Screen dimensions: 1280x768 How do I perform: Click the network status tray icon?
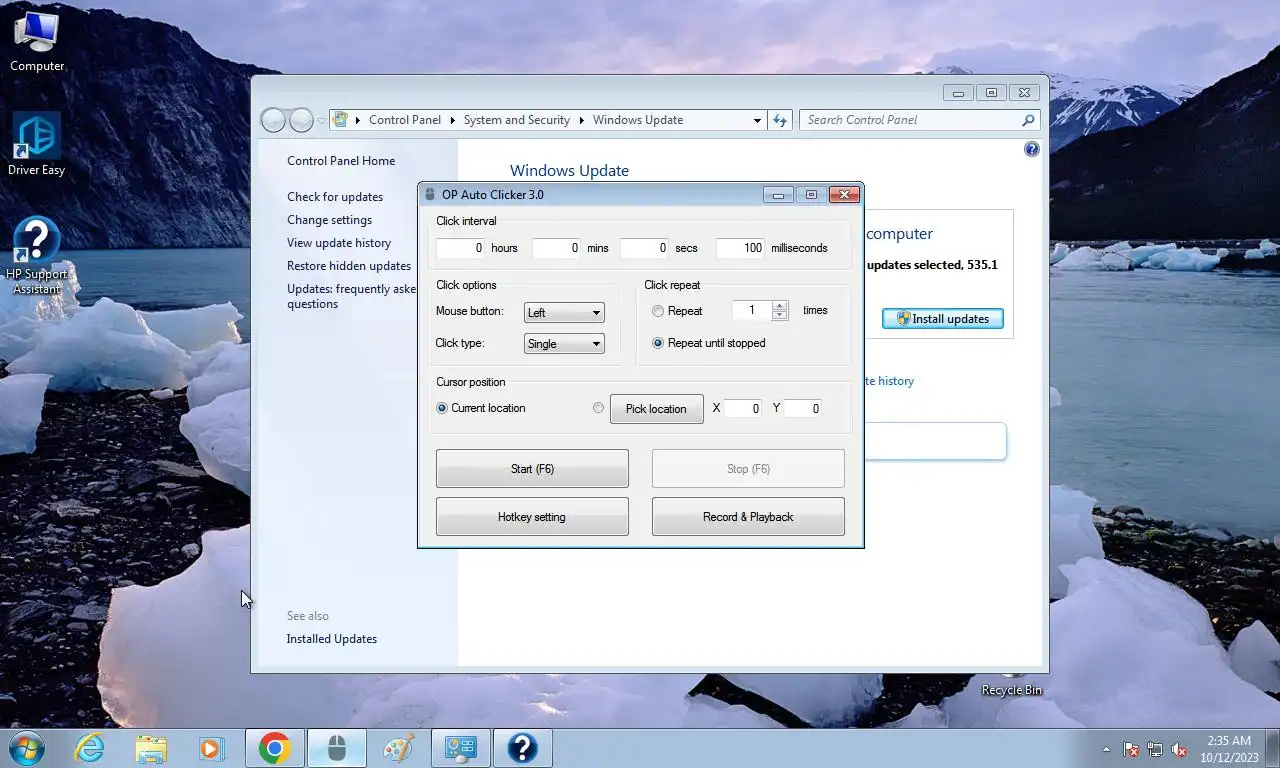tap(1155, 749)
